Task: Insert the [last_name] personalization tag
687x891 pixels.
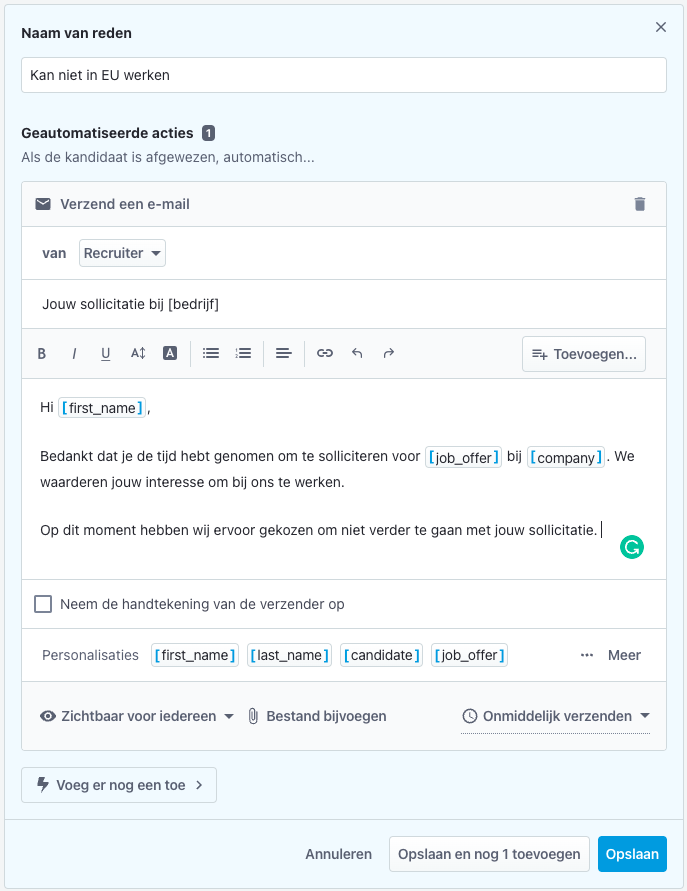Action: [288, 655]
